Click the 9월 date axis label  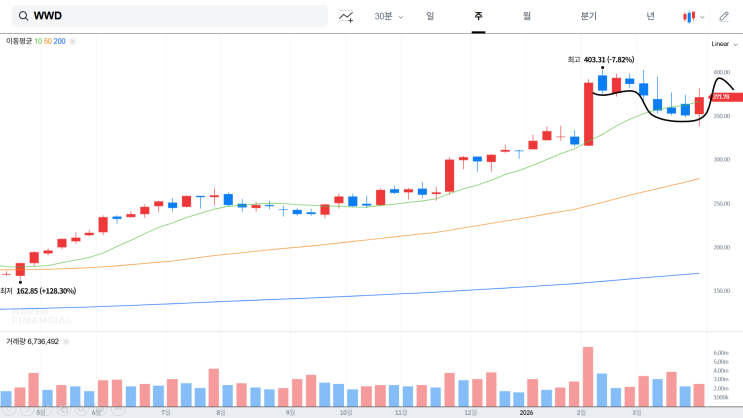coord(290,413)
